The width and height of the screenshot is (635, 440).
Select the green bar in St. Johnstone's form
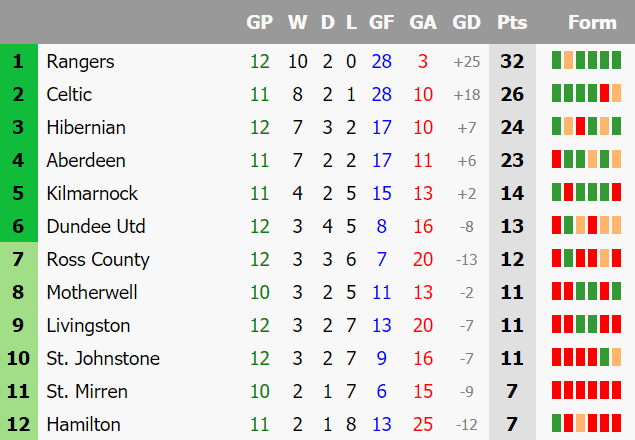click(604, 357)
